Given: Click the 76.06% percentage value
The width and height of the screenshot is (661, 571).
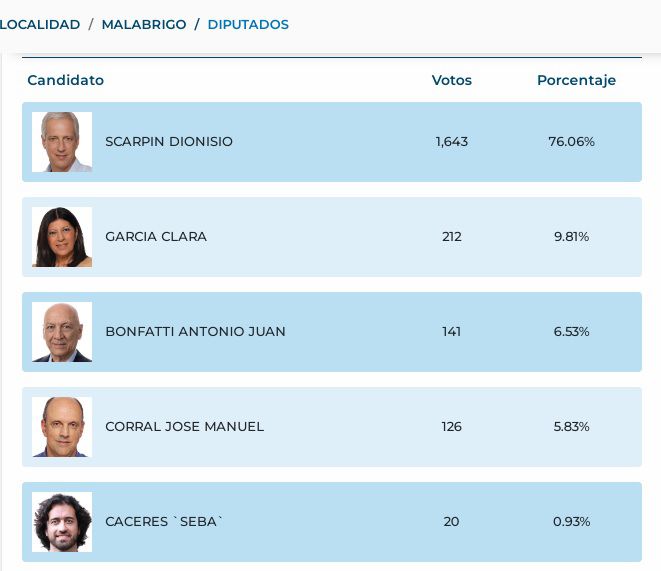Looking at the screenshot, I should coord(571,142).
